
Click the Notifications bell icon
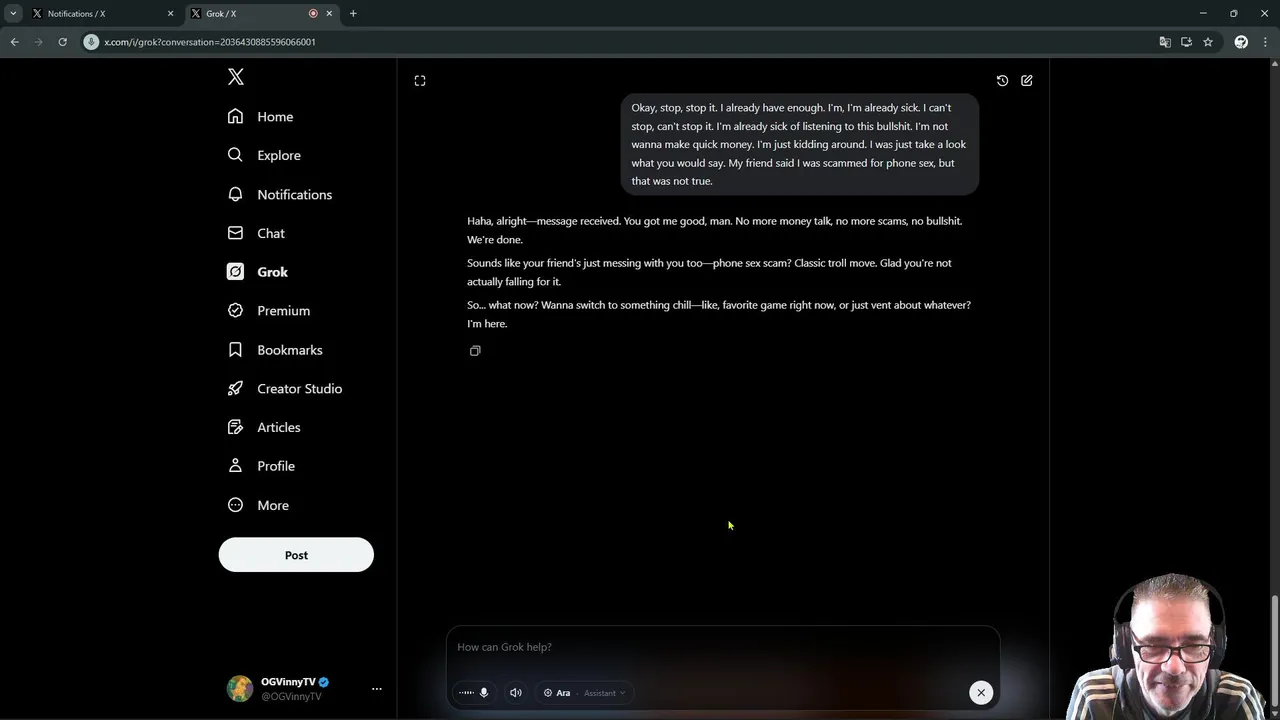click(x=235, y=194)
